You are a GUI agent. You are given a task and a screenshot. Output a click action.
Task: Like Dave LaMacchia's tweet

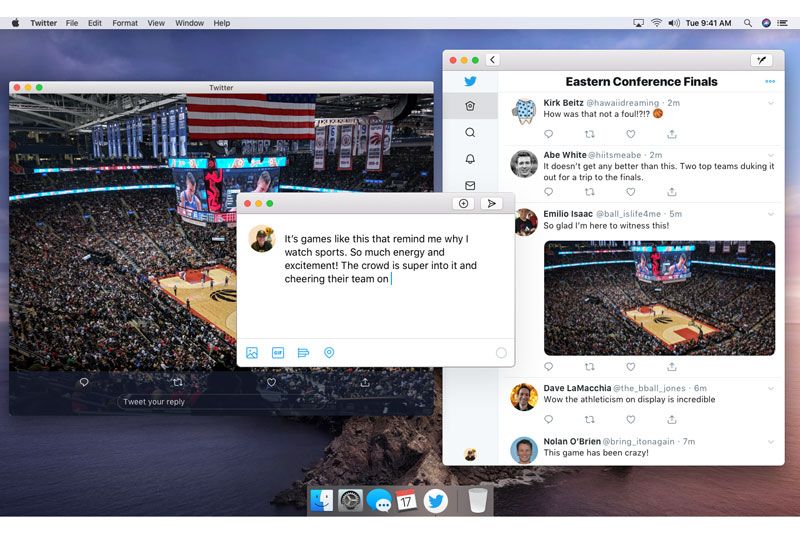coord(631,419)
